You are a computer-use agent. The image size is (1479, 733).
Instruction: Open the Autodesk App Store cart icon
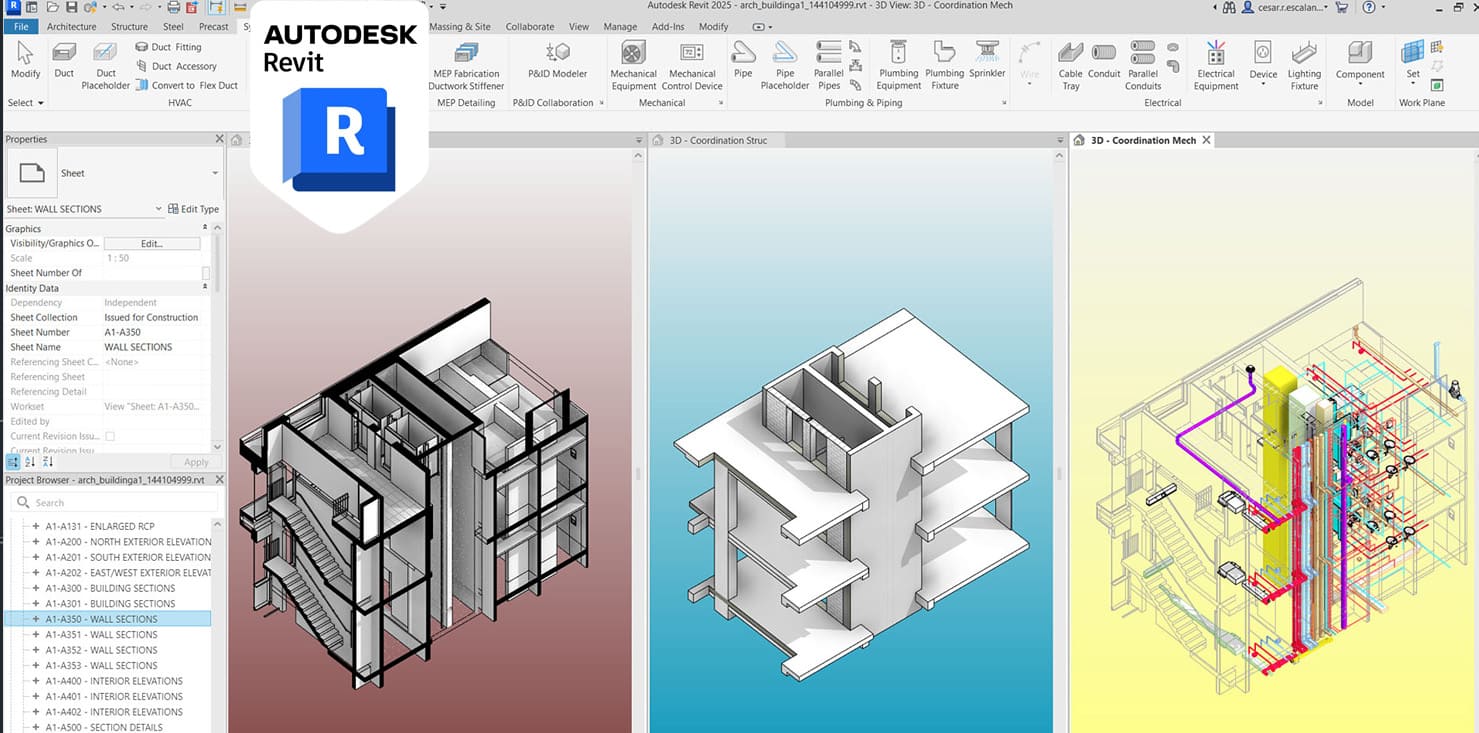(x=1341, y=7)
